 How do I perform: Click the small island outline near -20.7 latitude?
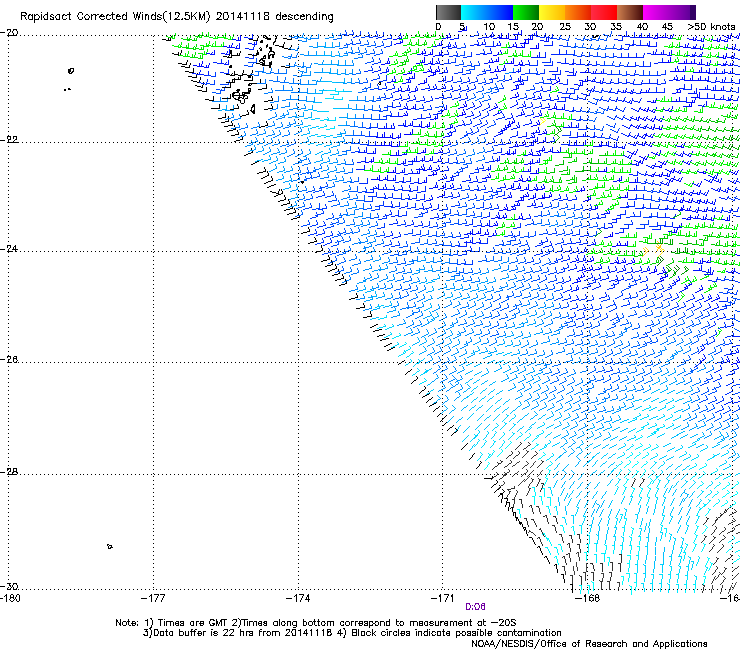click(71, 71)
